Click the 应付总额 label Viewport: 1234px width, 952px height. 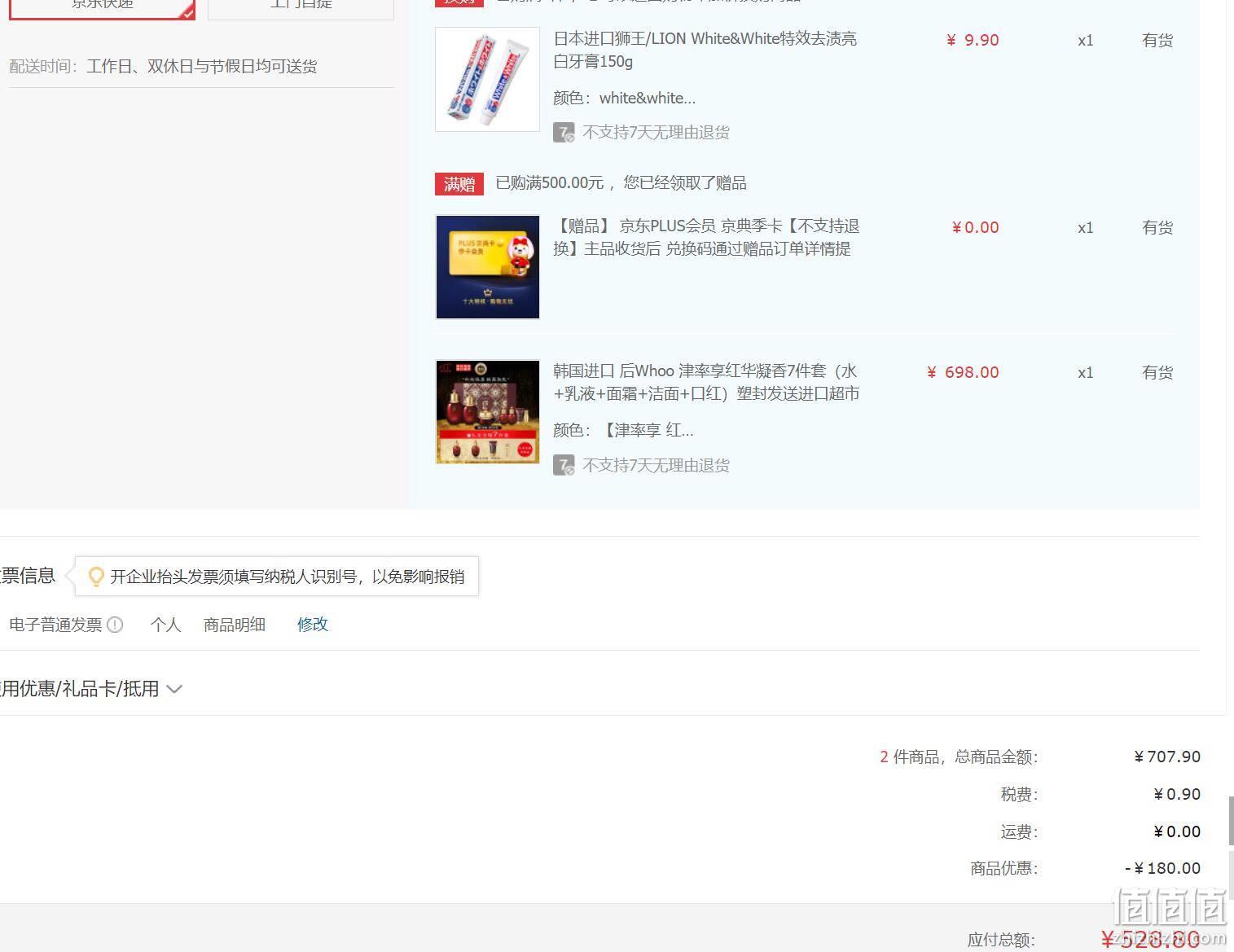[x=1001, y=940]
